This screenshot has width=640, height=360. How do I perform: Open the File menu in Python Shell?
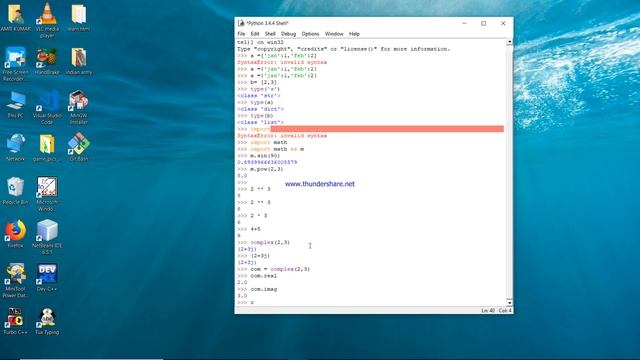[x=241, y=34]
